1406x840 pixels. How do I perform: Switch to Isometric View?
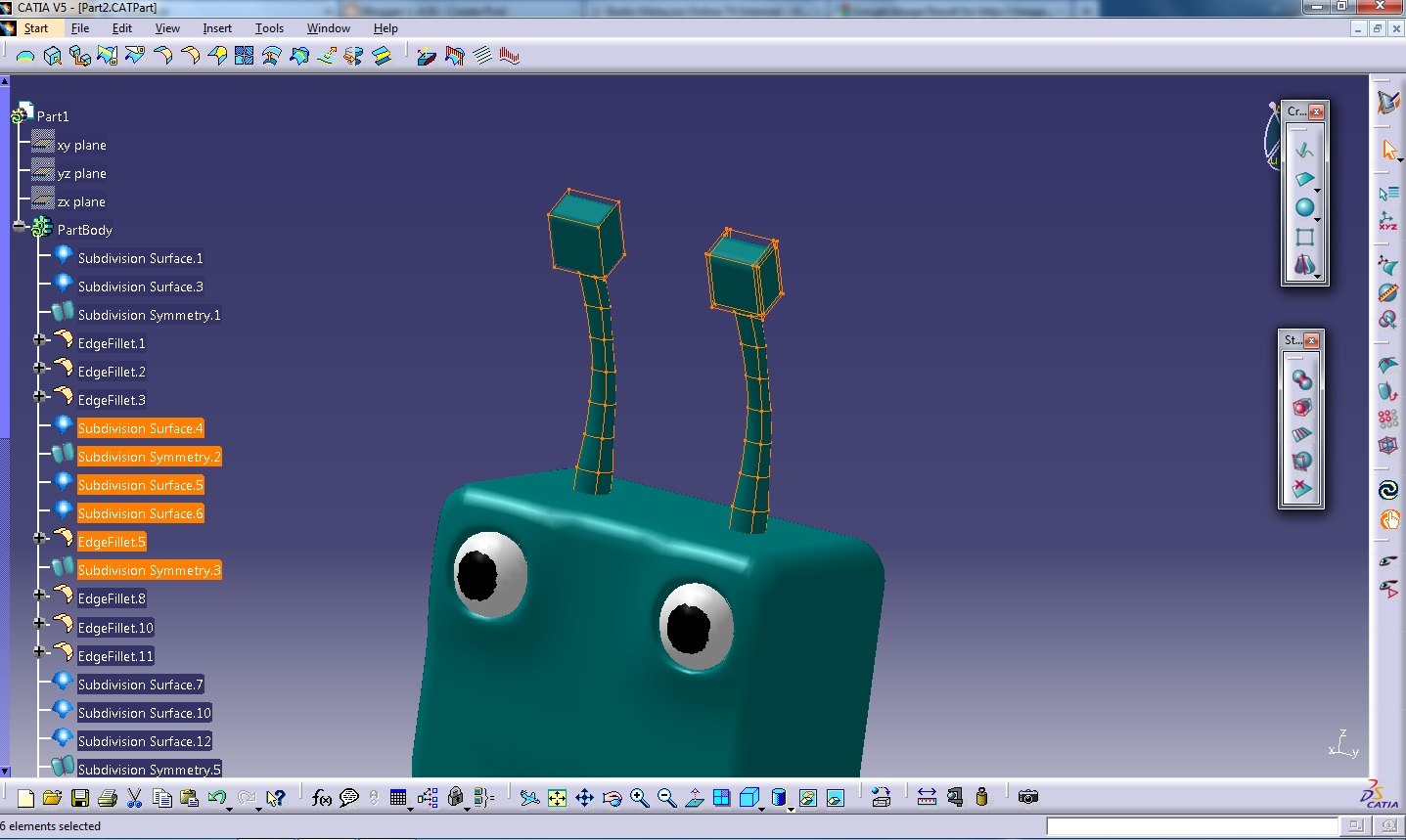(748, 797)
